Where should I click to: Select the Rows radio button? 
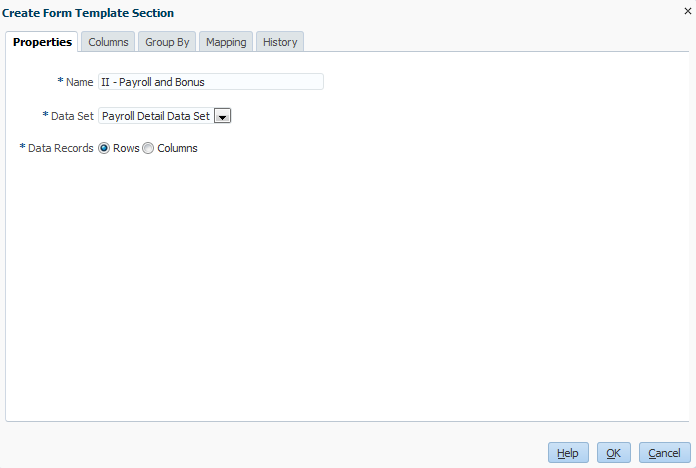click(x=104, y=148)
